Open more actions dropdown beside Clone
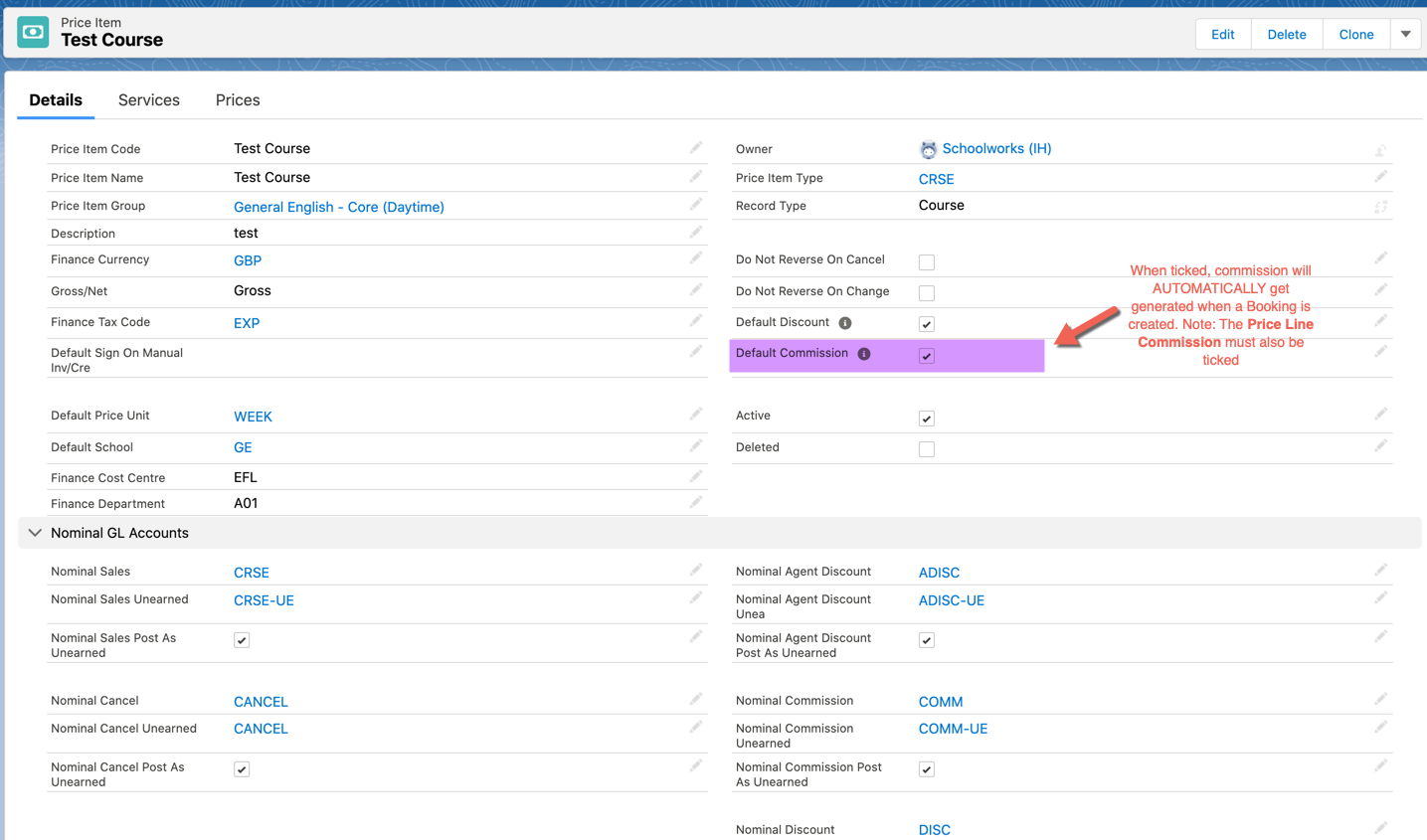1427x840 pixels. tap(1405, 34)
